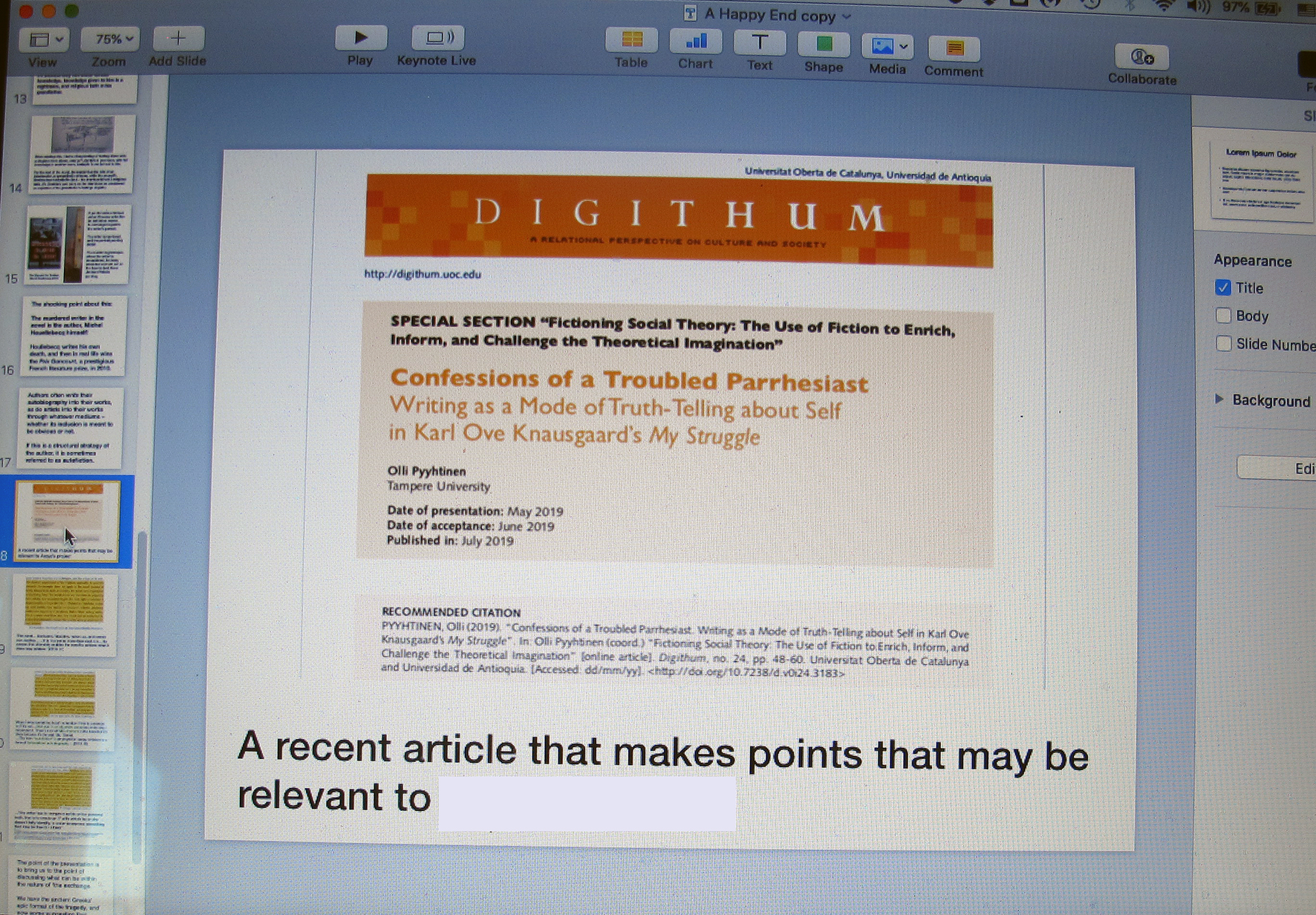The height and width of the screenshot is (915, 1316).
Task: Enable the Body checkbox
Action: [1223, 316]
